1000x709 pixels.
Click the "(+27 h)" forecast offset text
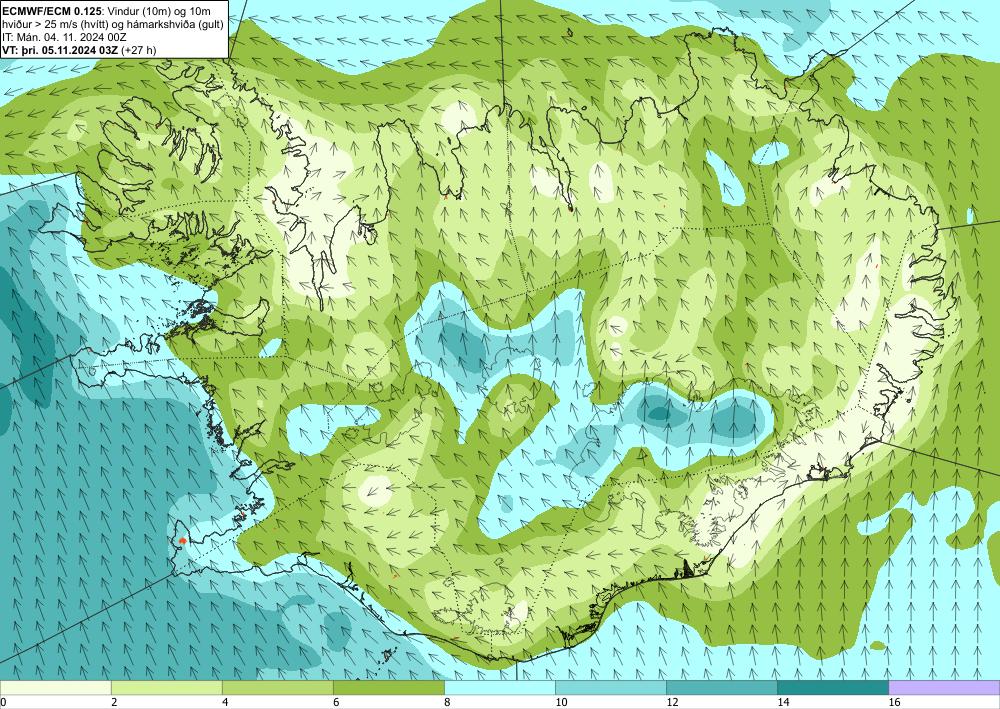138,50
